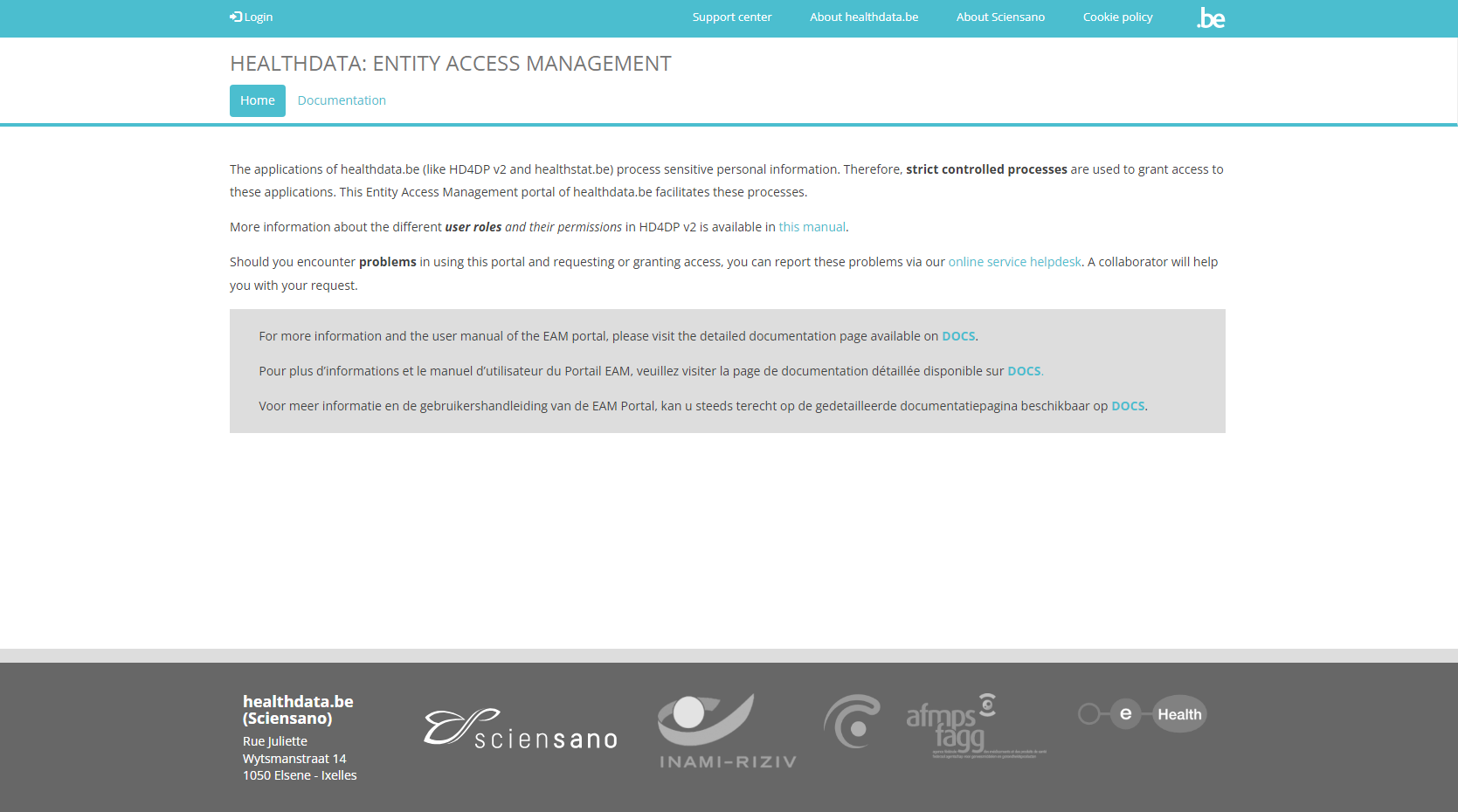Click the spiral logo beside INAMI-RIZIV
This screenshot has width=1458, height=812.
click(x=852, y=722)
